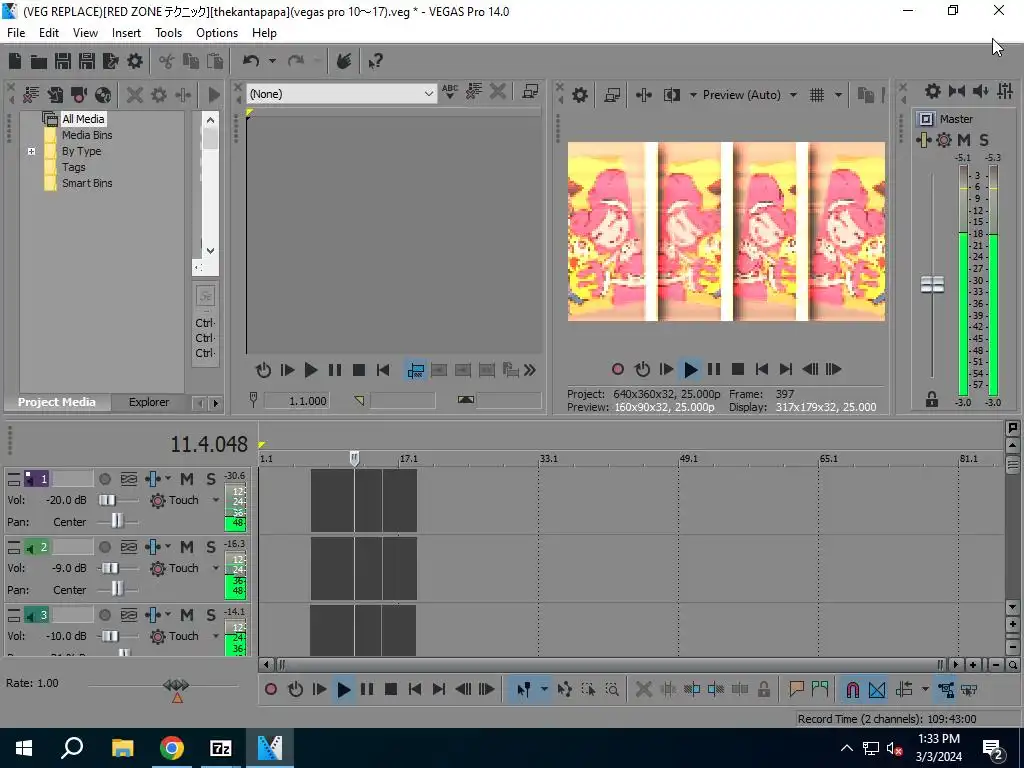The image size is (1024, 768).
Task: Toggle Automatic Crossfades button
Action: (877, 689)
